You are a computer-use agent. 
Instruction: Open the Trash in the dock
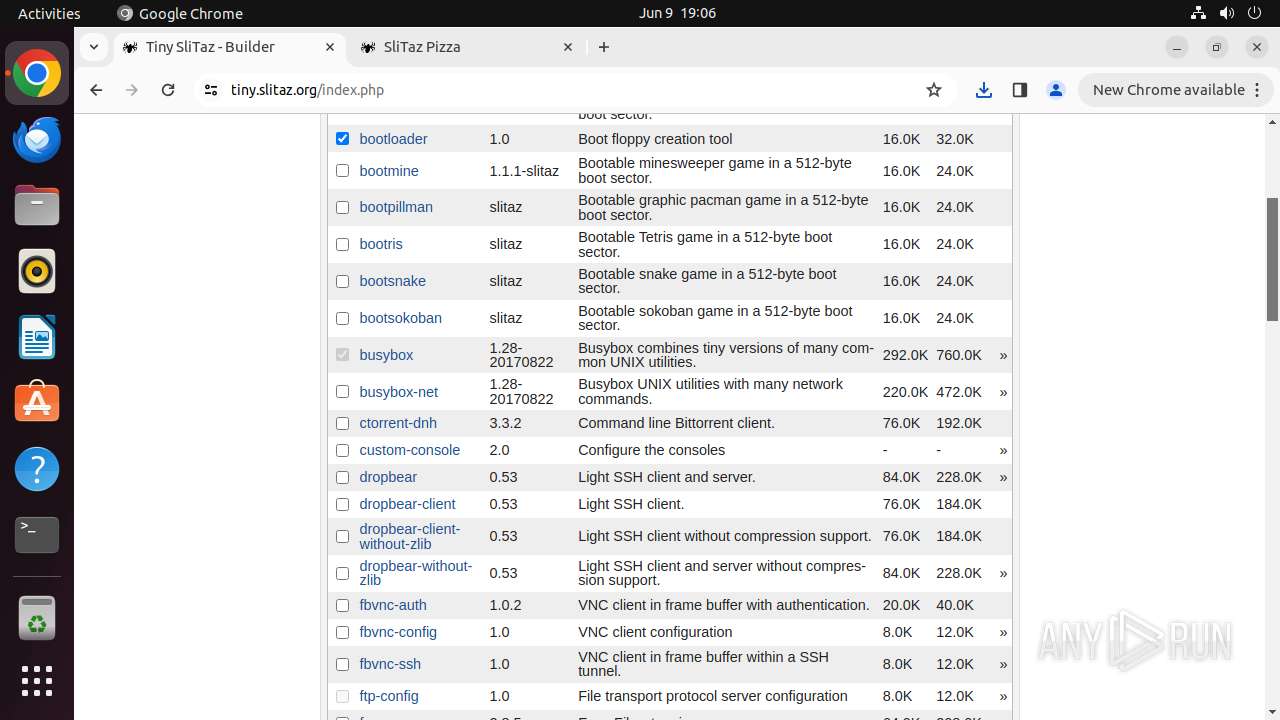point(37,618)
